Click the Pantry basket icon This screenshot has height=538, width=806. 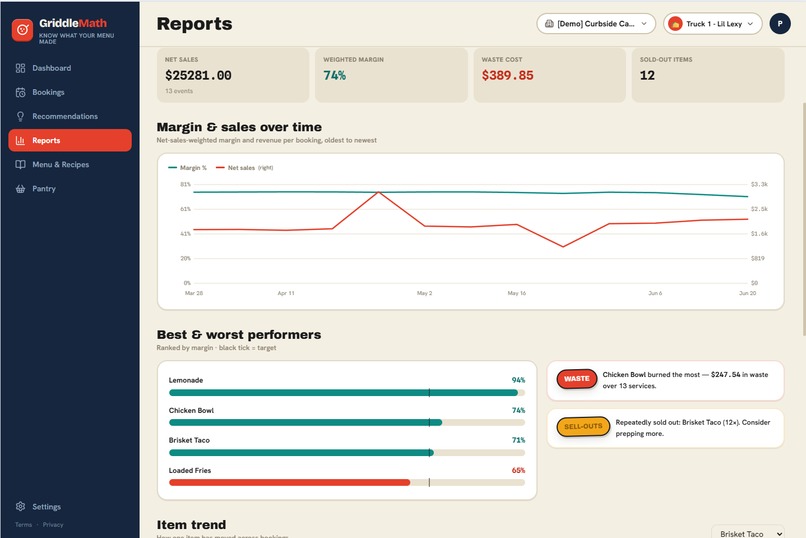[x=21, y=189]
